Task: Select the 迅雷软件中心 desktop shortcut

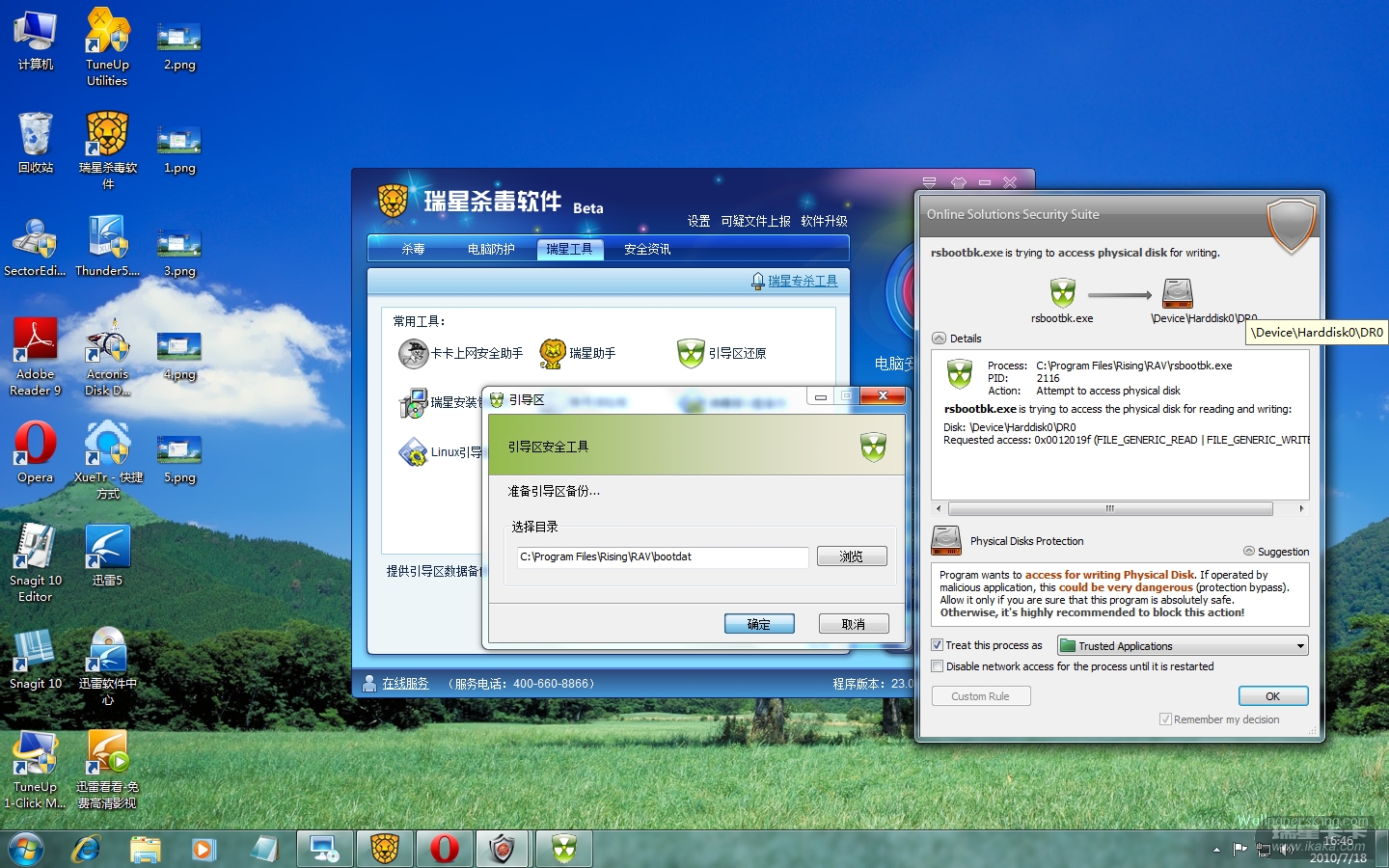Action: click(107, 666)
